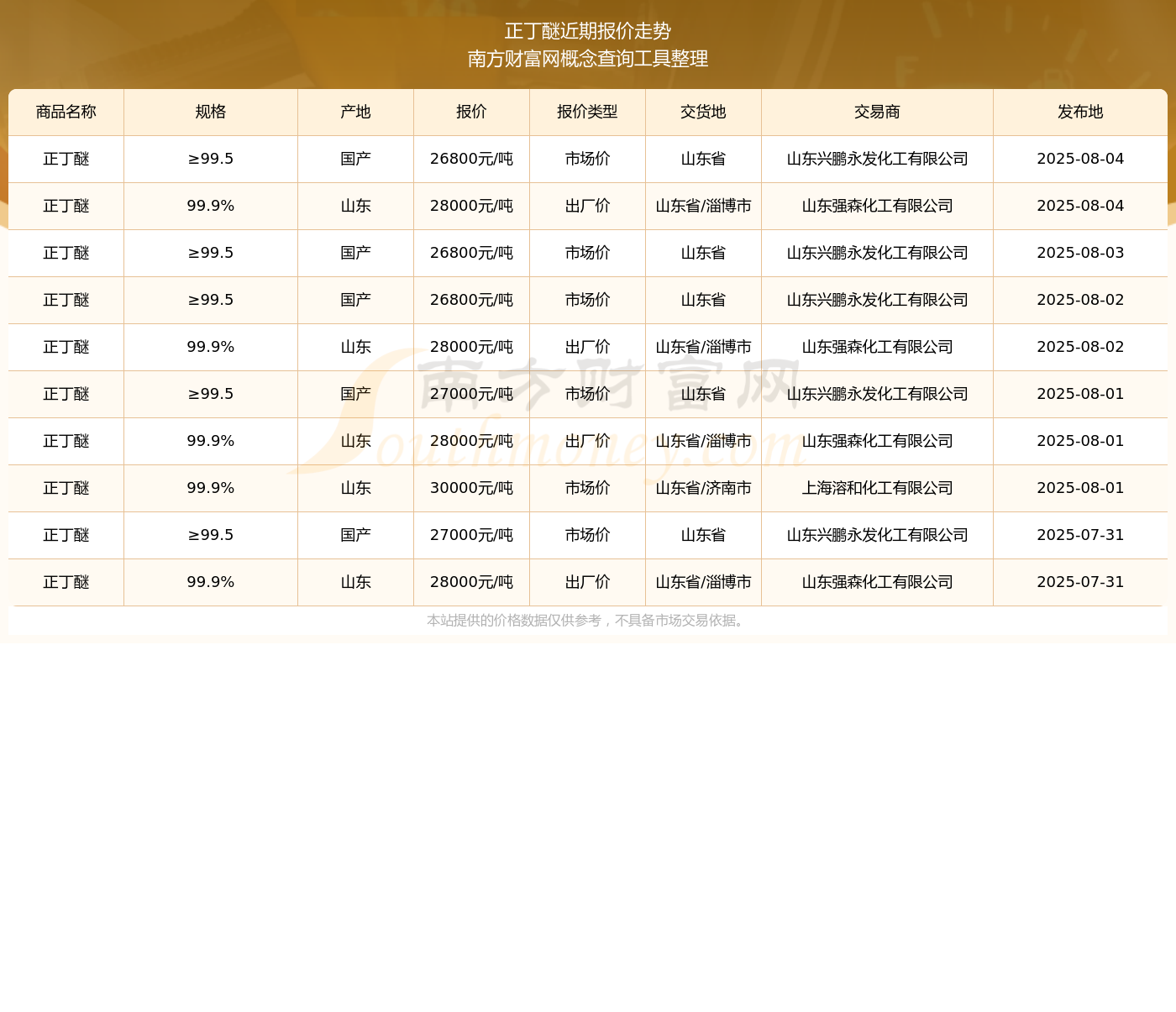Image resolution: width=1176 pixels, height=1012 pixels.
Task: Click 28000元/吨 in the 2025-07-31 row
Action: pos(471,582)
